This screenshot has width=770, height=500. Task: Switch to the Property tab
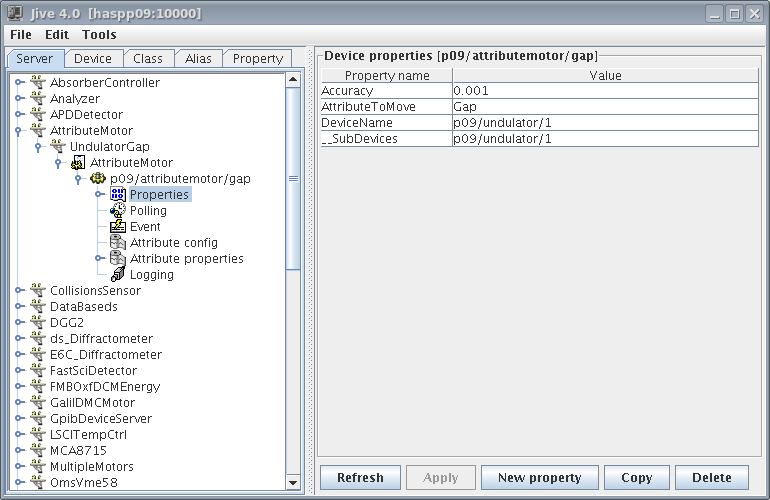pos(258,58)
